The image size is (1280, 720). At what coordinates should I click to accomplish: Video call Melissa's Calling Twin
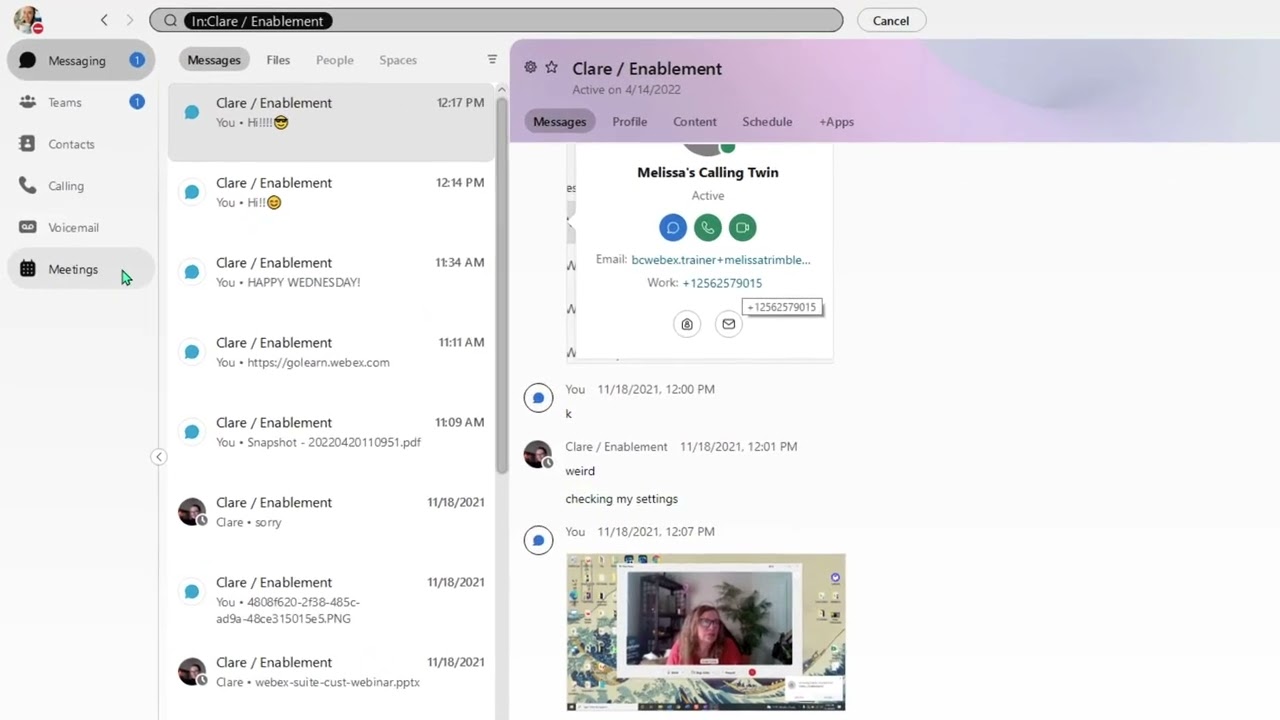(743, 228)
